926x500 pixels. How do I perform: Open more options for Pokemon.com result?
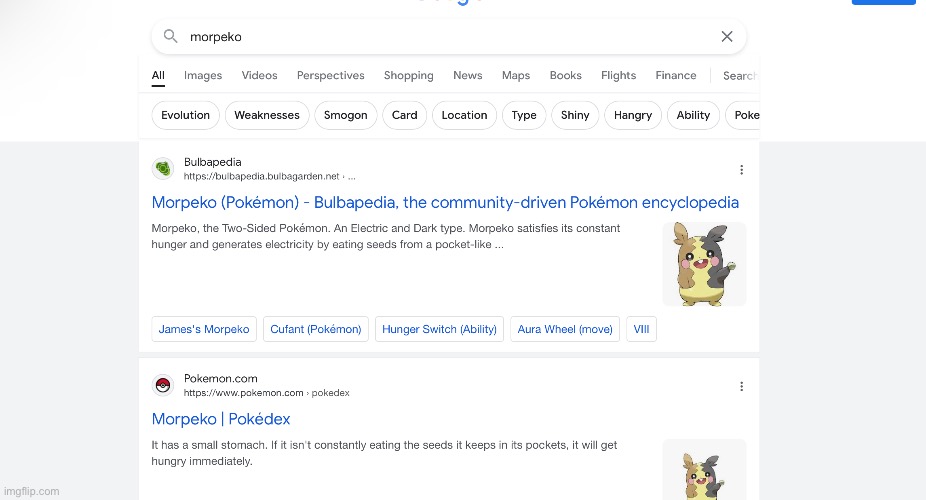coord(741,386)
